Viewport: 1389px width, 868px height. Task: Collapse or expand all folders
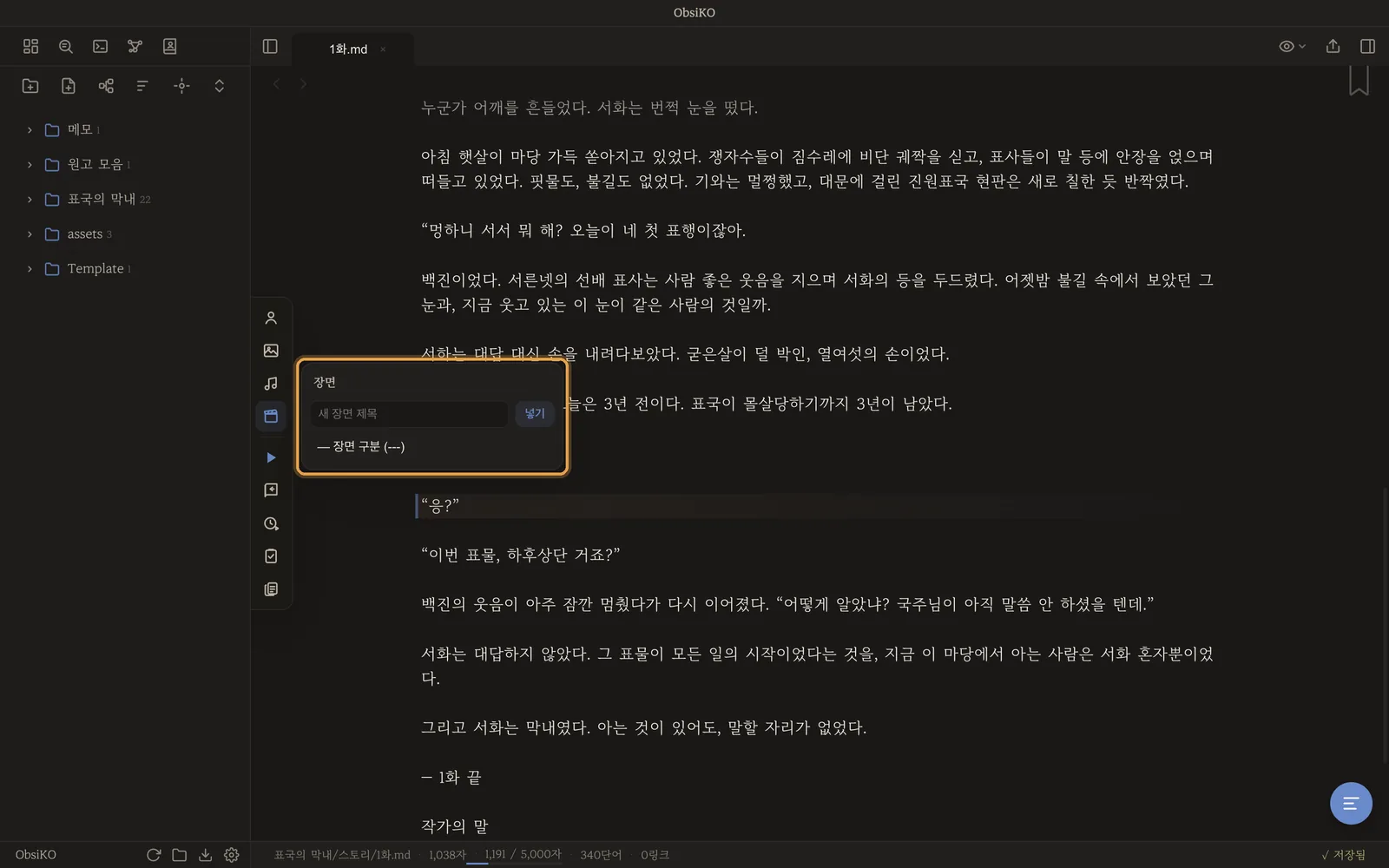point(219,85)
